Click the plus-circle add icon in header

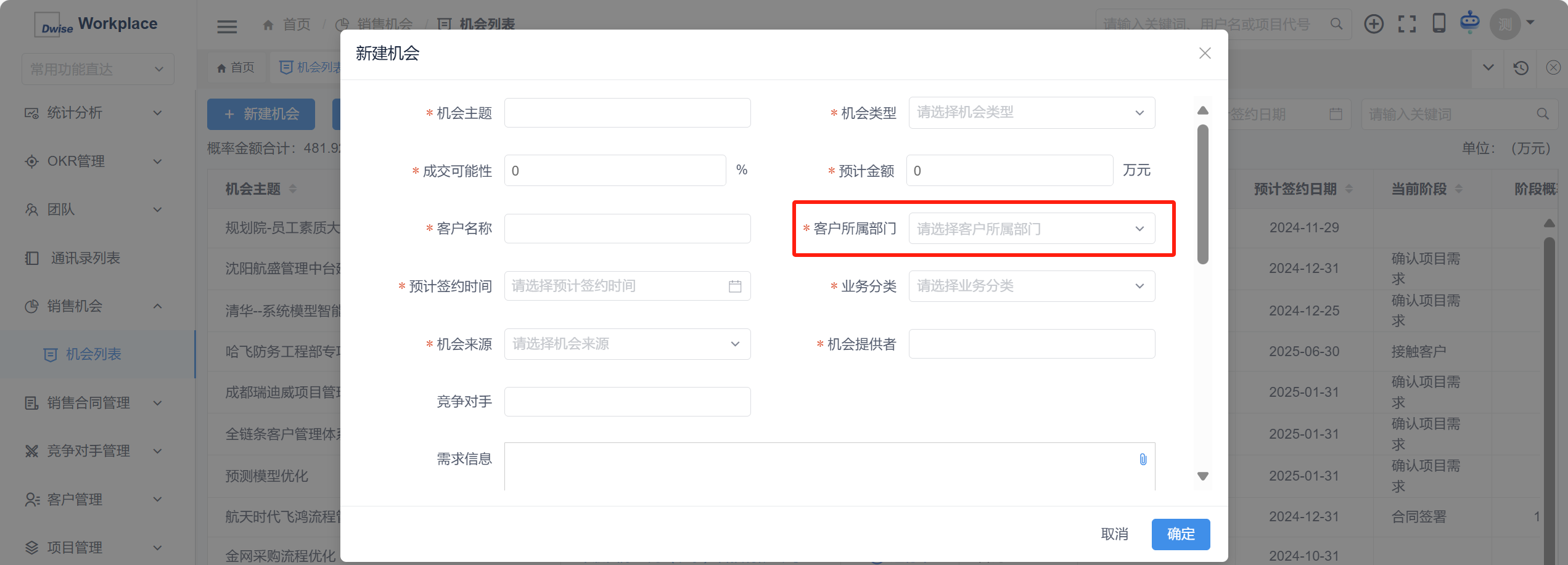pyautogui.click(x=1373, y=24)
